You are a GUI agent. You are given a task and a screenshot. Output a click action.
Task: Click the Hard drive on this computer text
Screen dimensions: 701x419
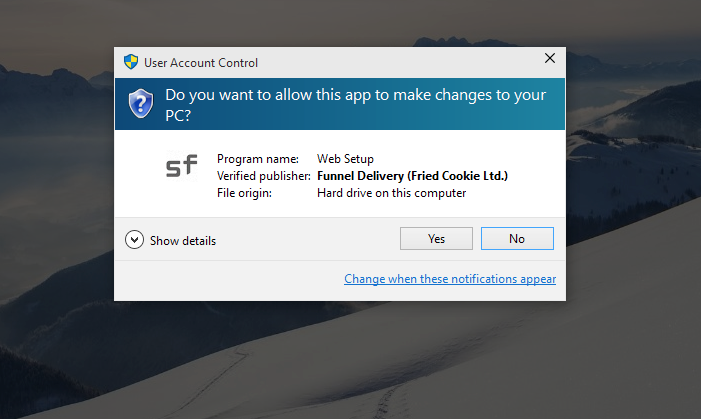click(x=391, y=193)
